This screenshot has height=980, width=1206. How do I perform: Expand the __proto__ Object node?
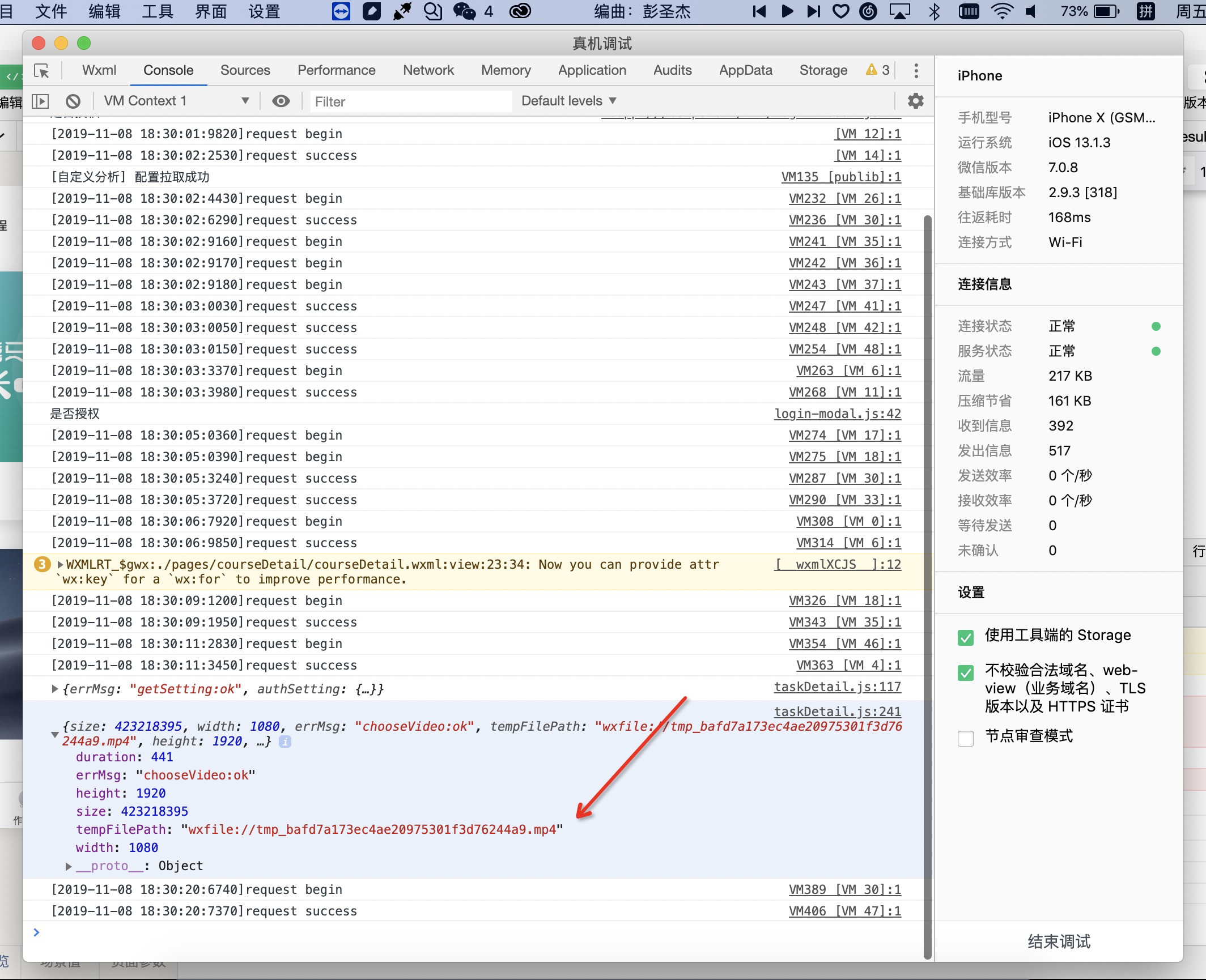(x=68, y=866)
